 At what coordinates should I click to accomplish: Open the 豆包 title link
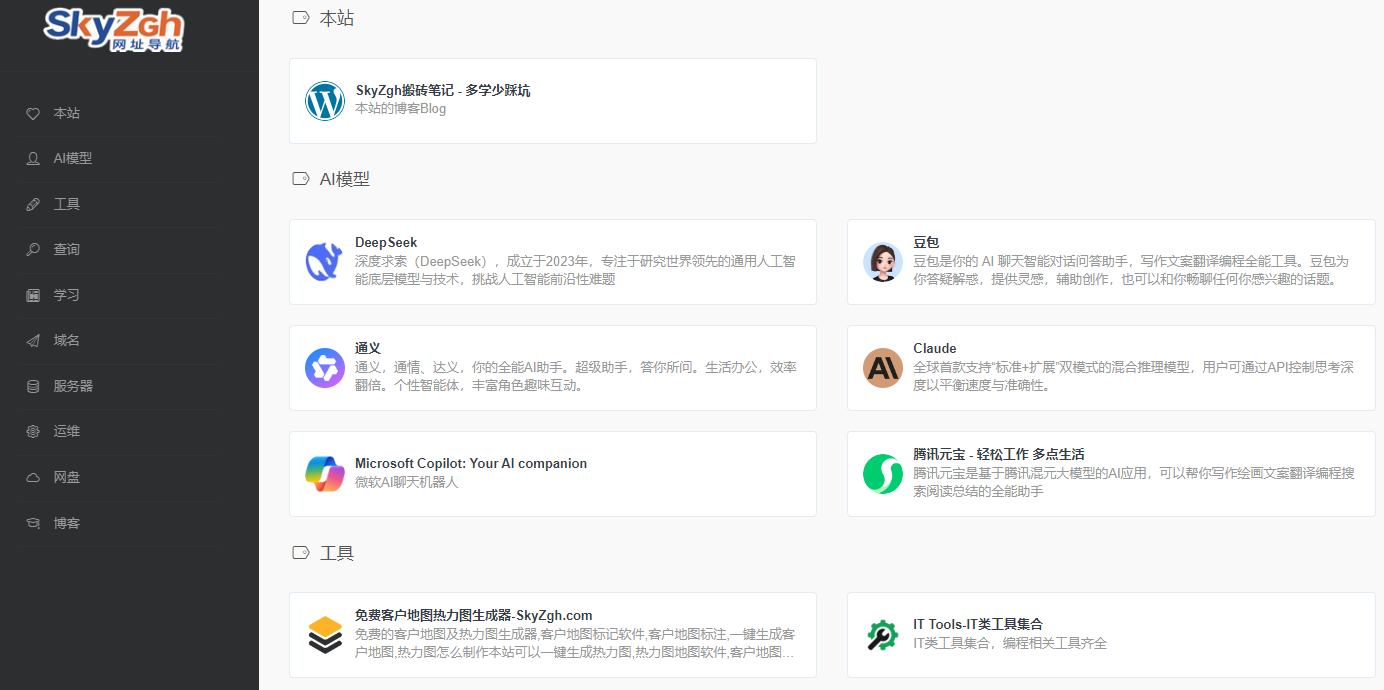[x=926, y=242]
